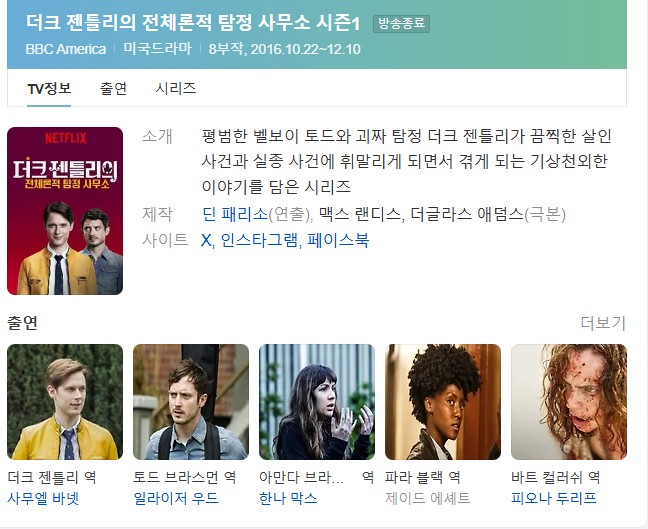The width and height of the screenshot is (648, 529).
Task: Click the Netflix poster of the show
Action: [65, 211]
